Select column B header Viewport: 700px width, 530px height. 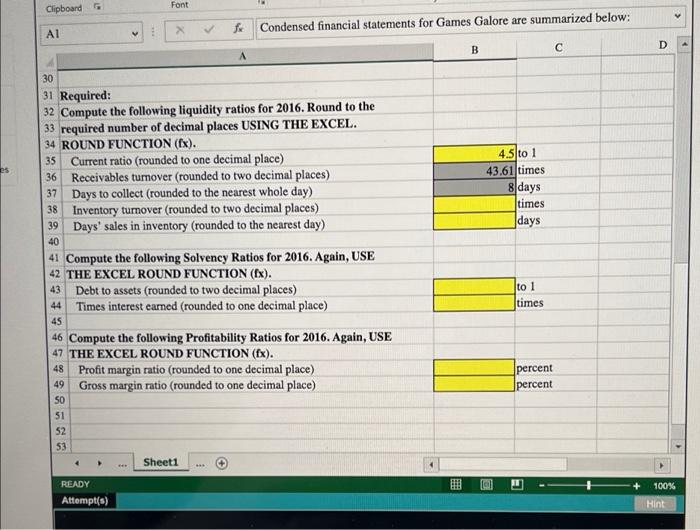pos(475,50)
